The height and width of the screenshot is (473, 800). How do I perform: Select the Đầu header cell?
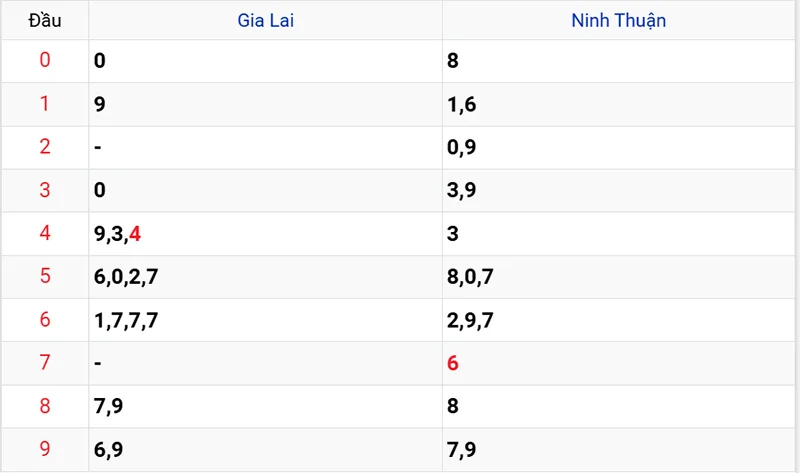[x=44, y=20]
